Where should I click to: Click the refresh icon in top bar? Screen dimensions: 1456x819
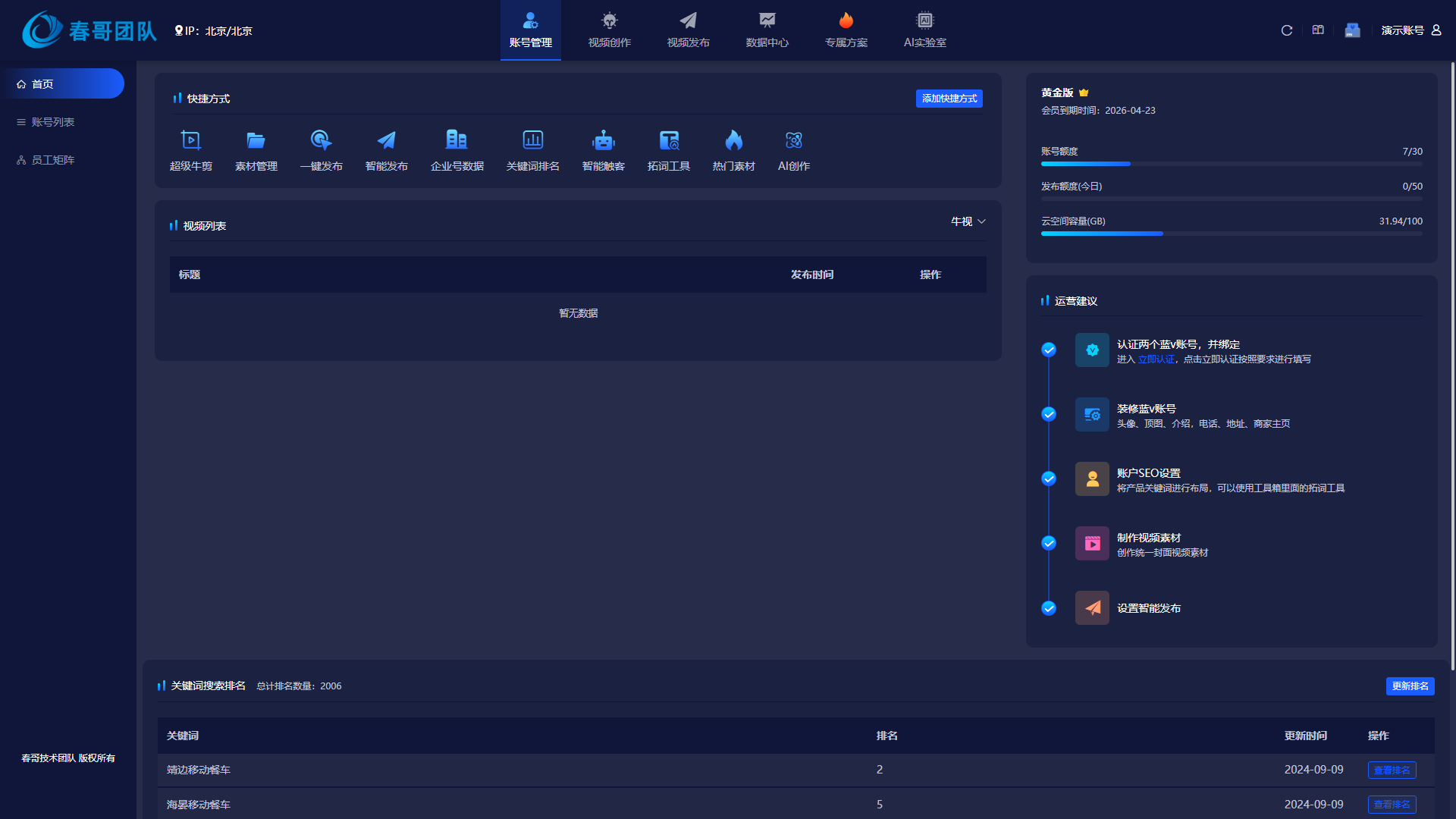coord(1287,30)
